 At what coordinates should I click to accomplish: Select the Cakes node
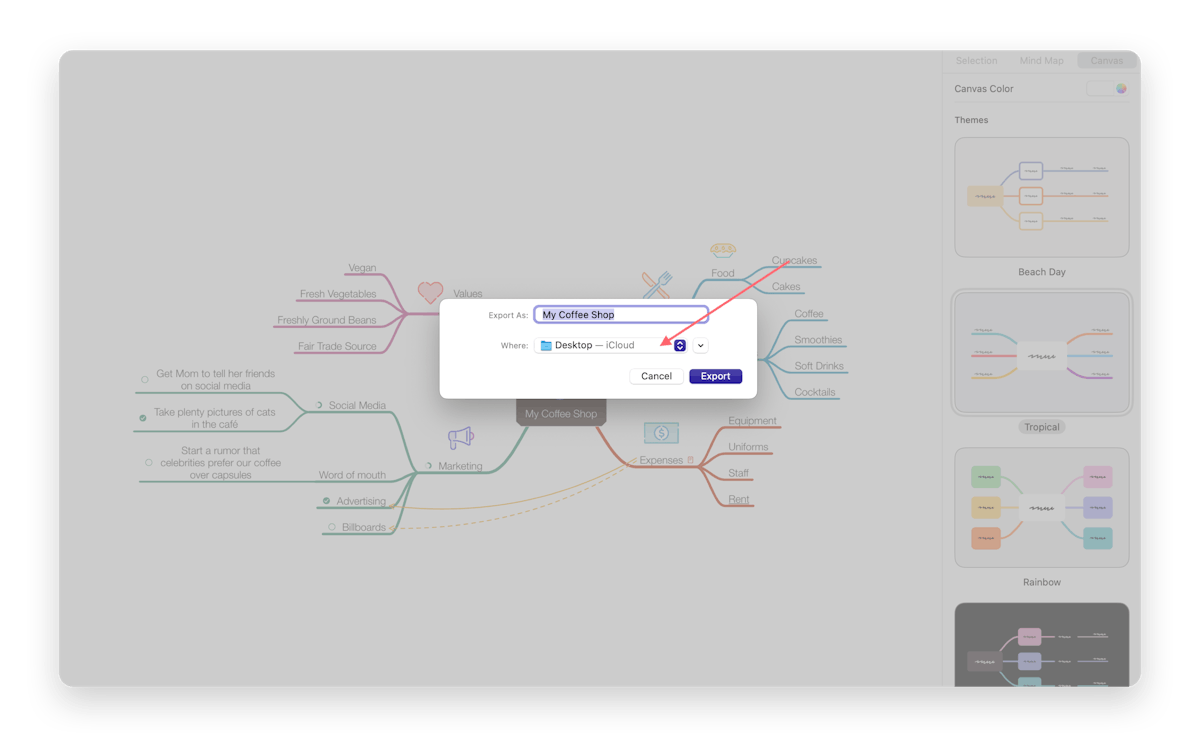(786, 286)
